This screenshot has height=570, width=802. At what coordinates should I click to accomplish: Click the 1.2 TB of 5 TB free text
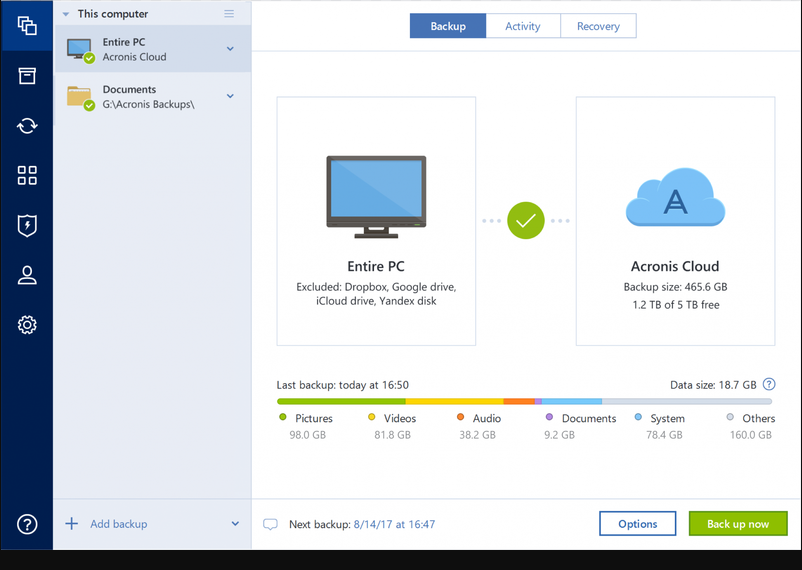[676, 305]
